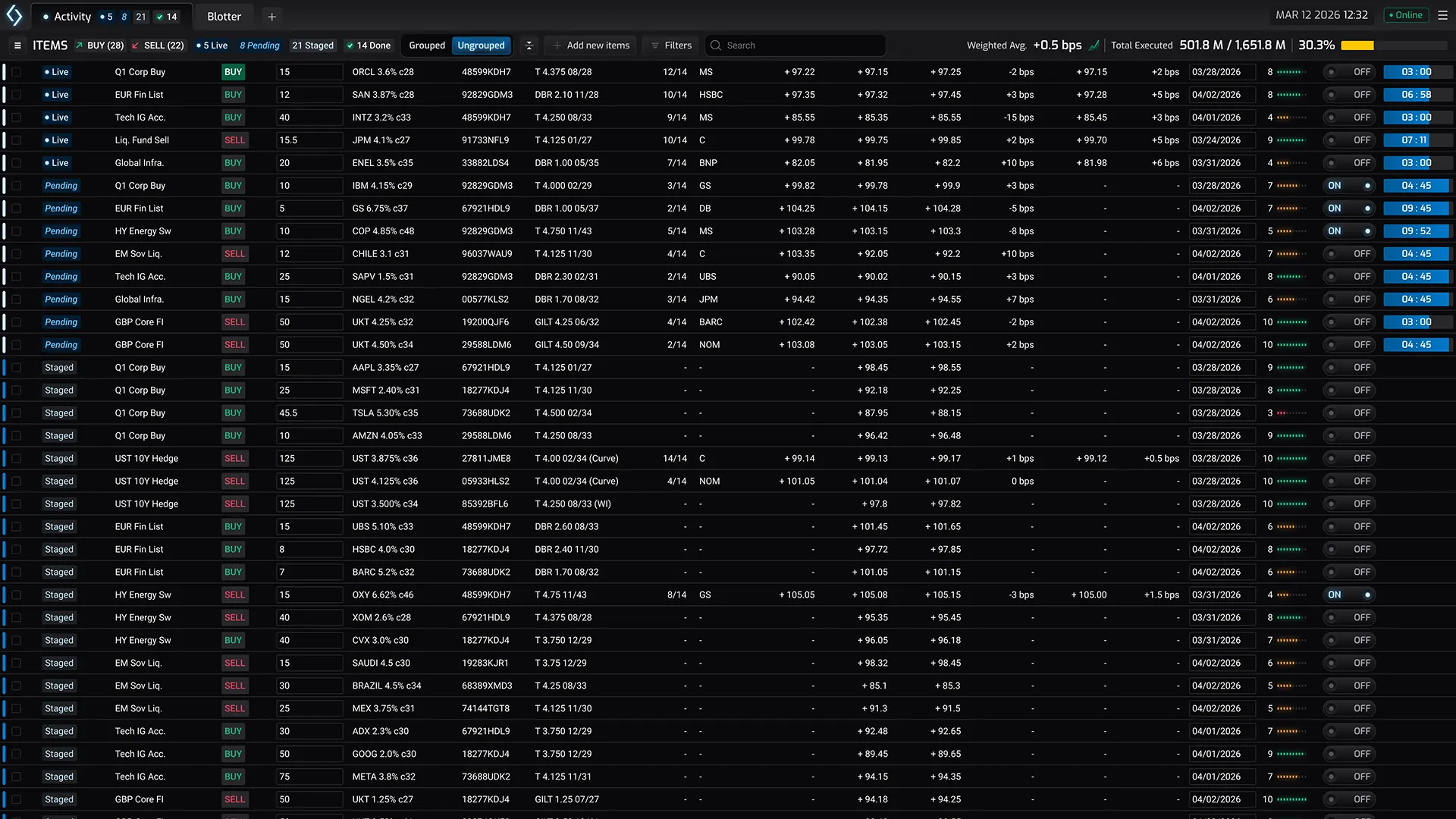Click identifier '74144TGT8' on MEX row
Screen dimensions: 1456x819
click(x=485, y=709)
